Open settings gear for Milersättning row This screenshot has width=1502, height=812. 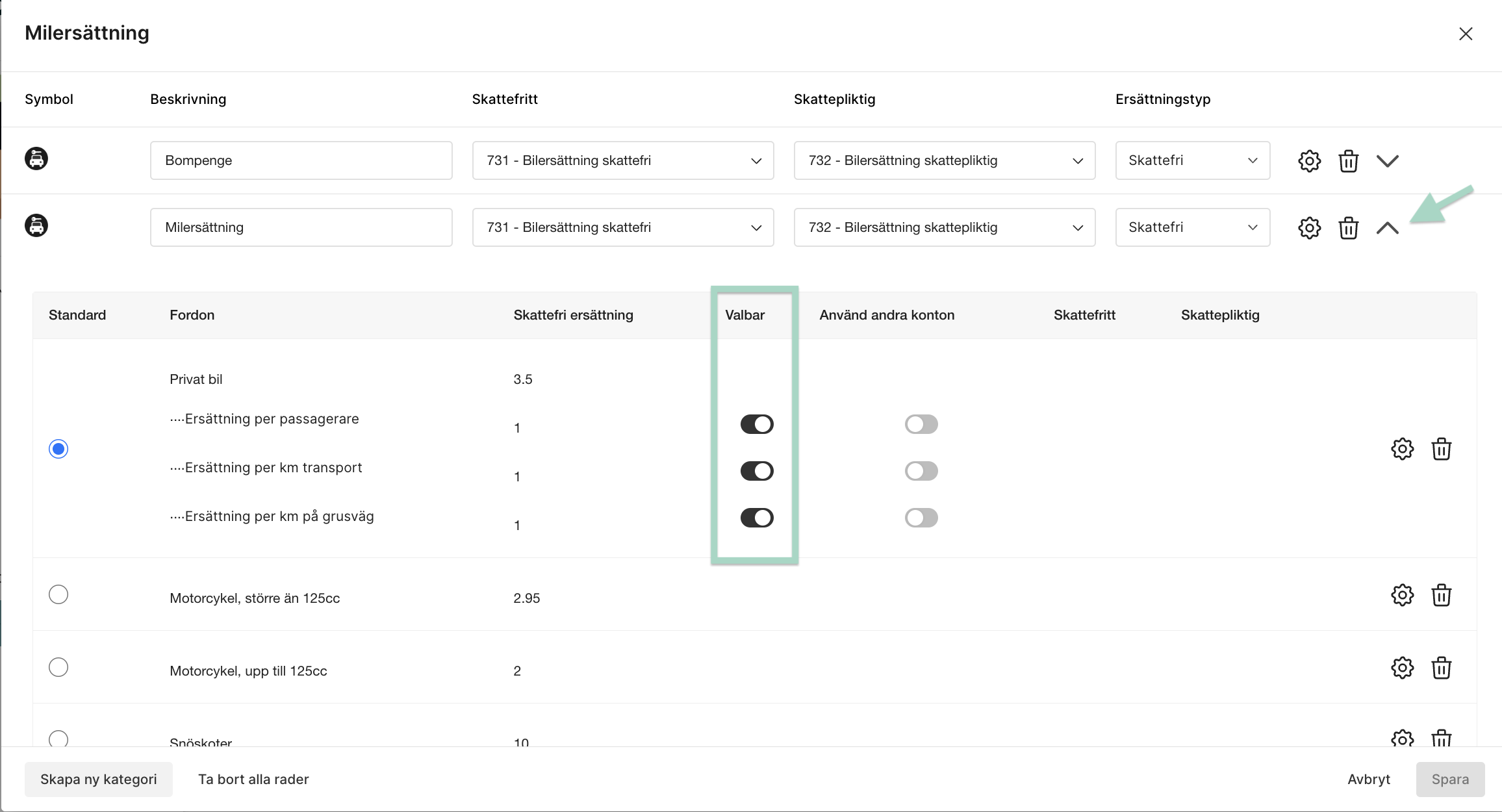(x=1309, y=227)
